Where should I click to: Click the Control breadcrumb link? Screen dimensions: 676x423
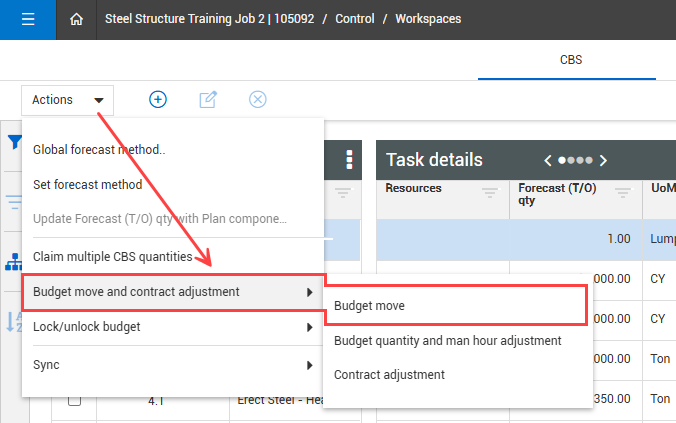click(355, 19)
